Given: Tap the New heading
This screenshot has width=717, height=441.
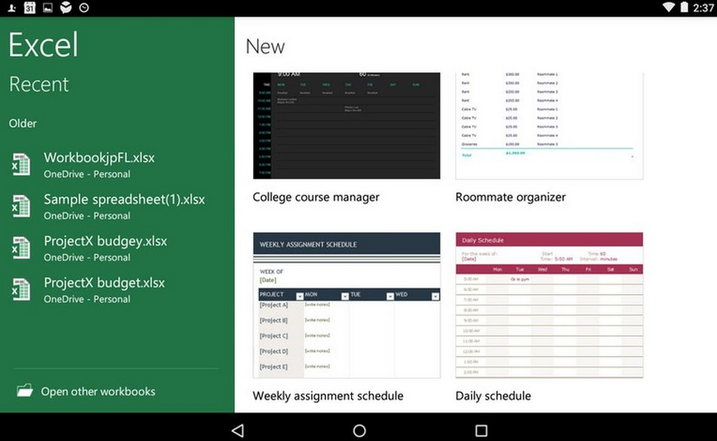Looking at the screenshot, I should tap(265, 47).
